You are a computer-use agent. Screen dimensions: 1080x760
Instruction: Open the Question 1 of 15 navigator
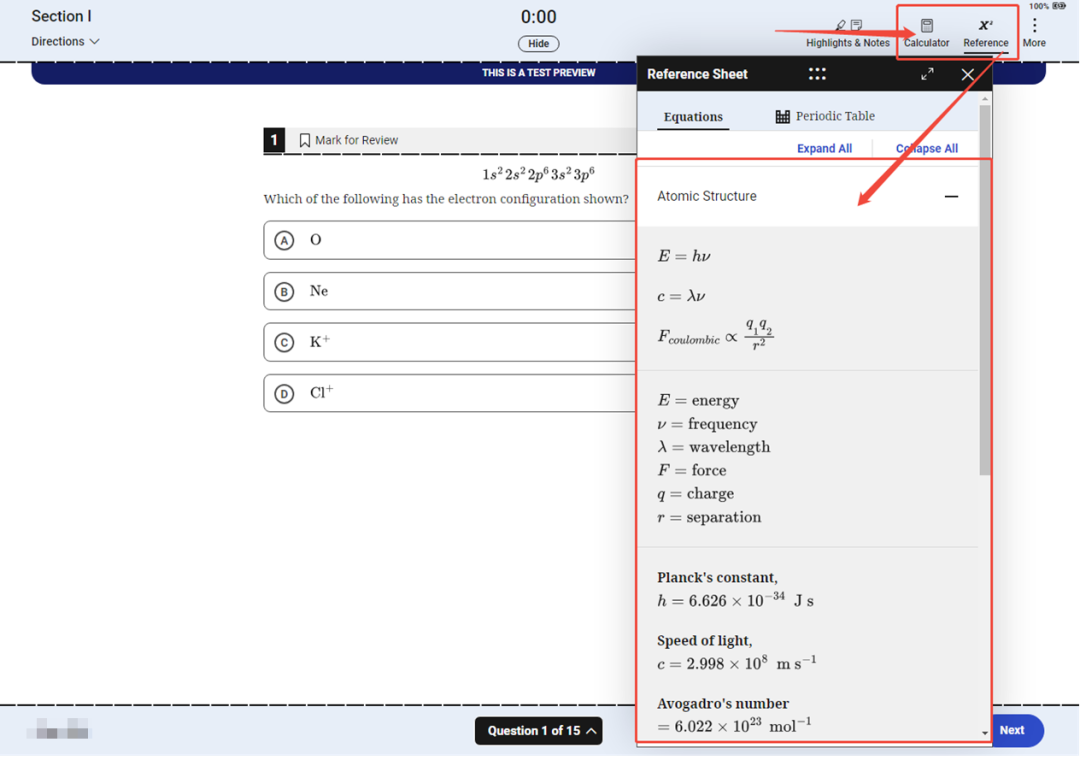pyautogui.click(x=538, y=731)
